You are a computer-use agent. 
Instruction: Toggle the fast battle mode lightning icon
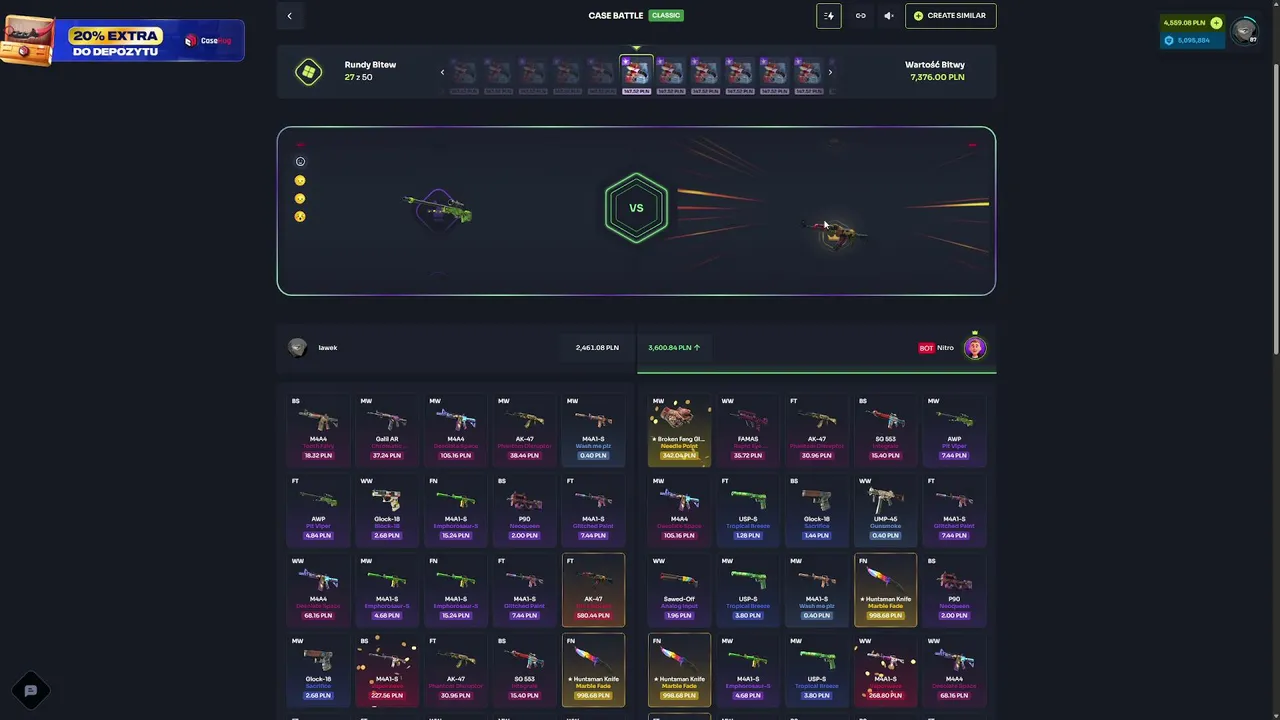[x=829, y=16]
